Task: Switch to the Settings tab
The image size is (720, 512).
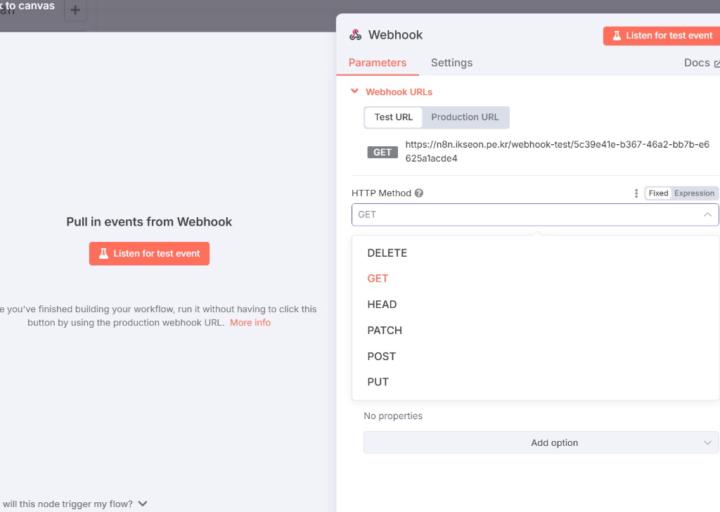Action: pos(451,63)
